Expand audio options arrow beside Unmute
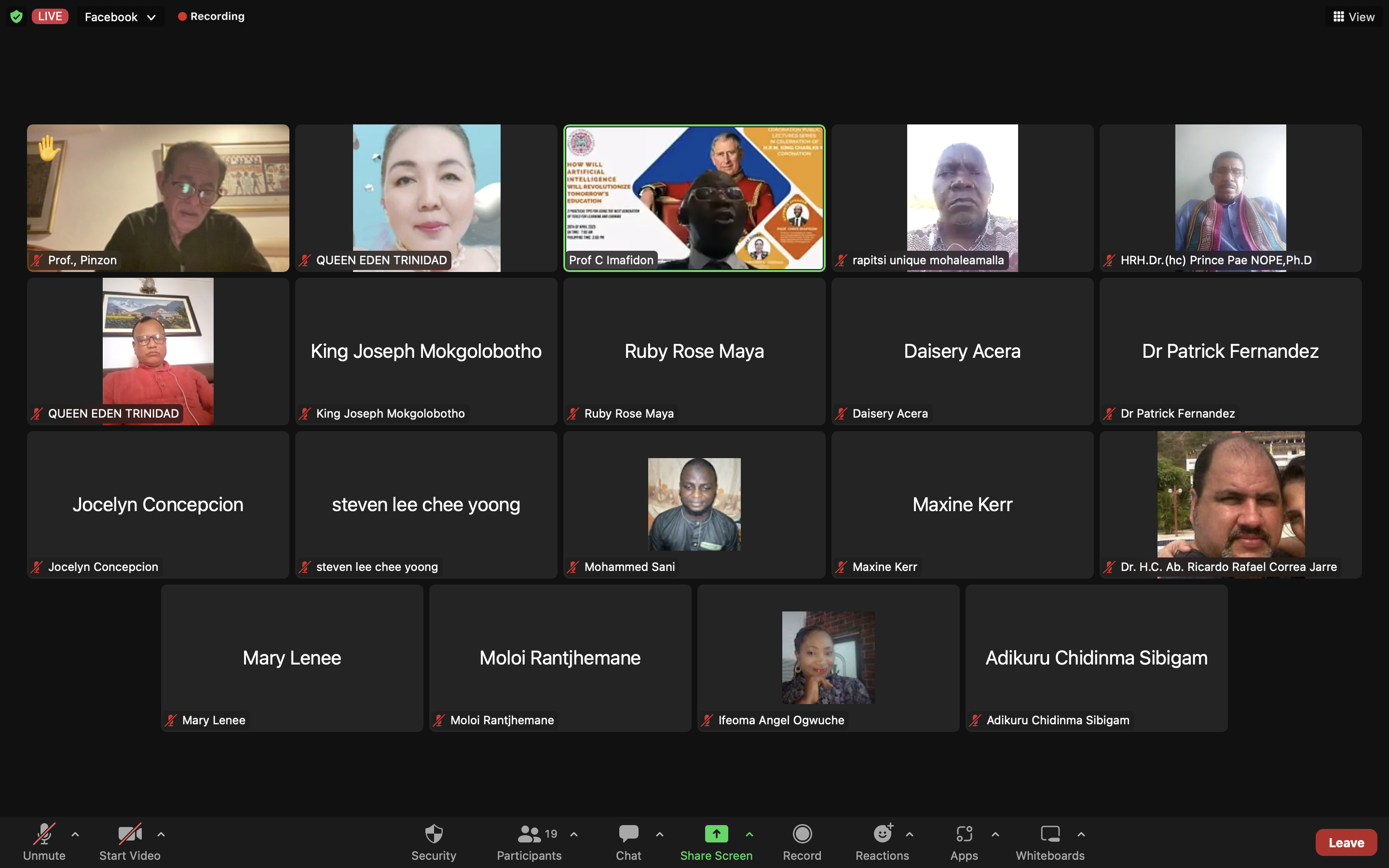This screenshot has width=1389, height=868. (x=75, y=834)
